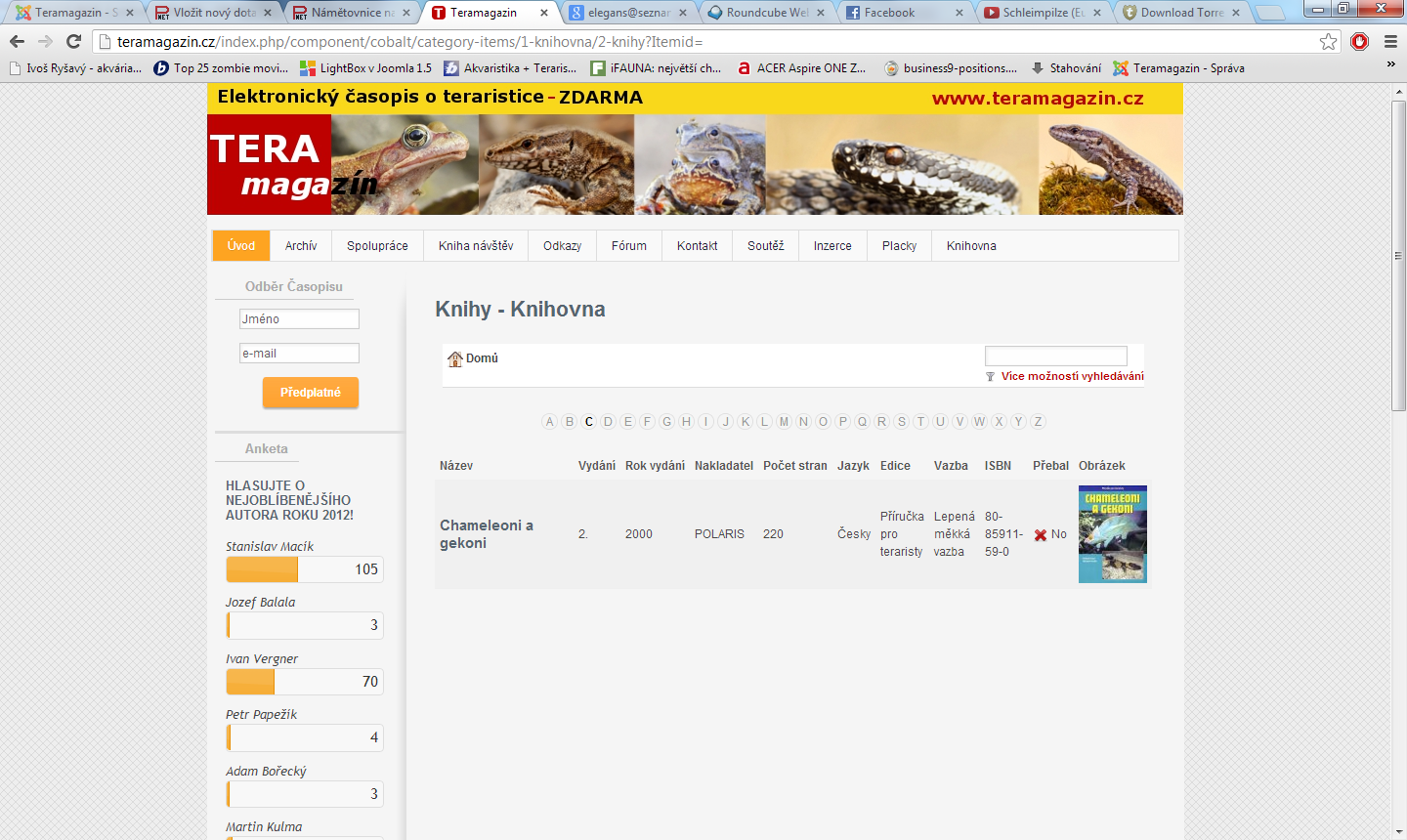Expand Více možností vyhledávání search options
The width and height of the screenshot is (1407, 840).
point(1072,376)
